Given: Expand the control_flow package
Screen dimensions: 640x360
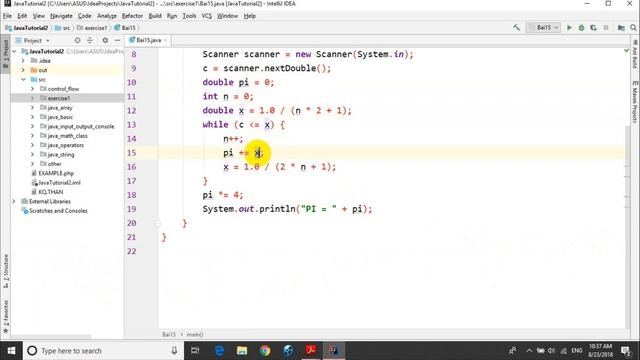Looking at the screenshot, I should coord(32,89).
